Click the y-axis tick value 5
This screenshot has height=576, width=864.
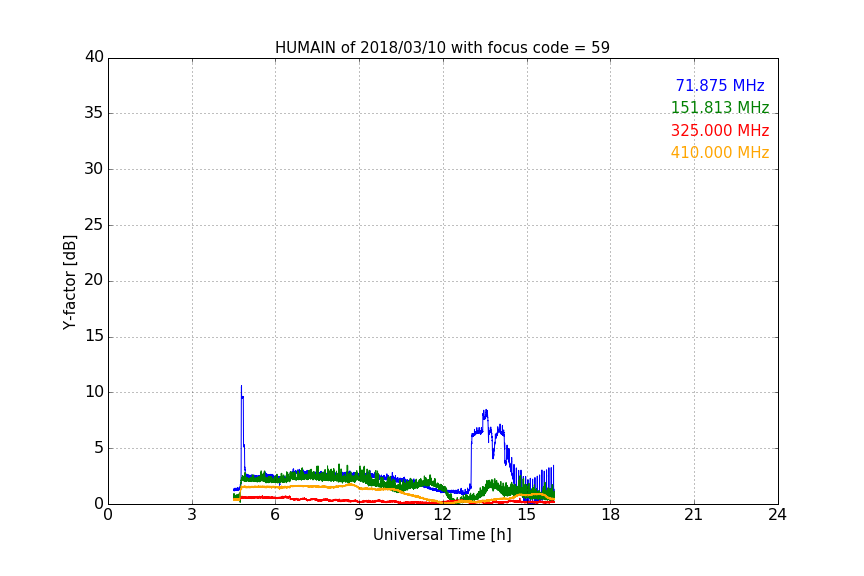pyautogui.click(x=99, y=448)
